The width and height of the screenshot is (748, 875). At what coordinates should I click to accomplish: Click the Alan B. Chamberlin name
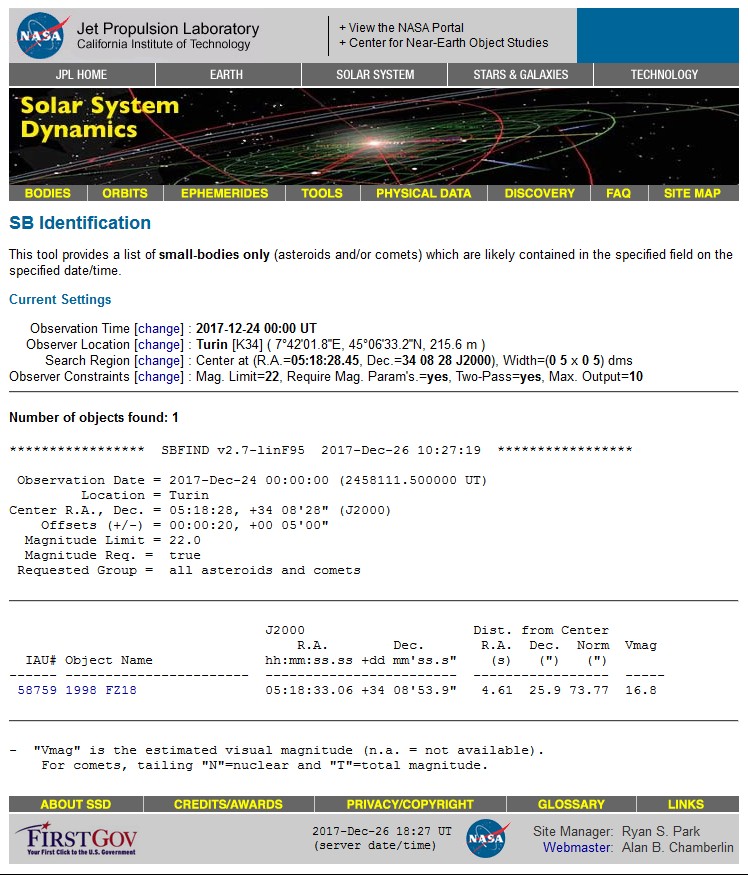point(678,848)
